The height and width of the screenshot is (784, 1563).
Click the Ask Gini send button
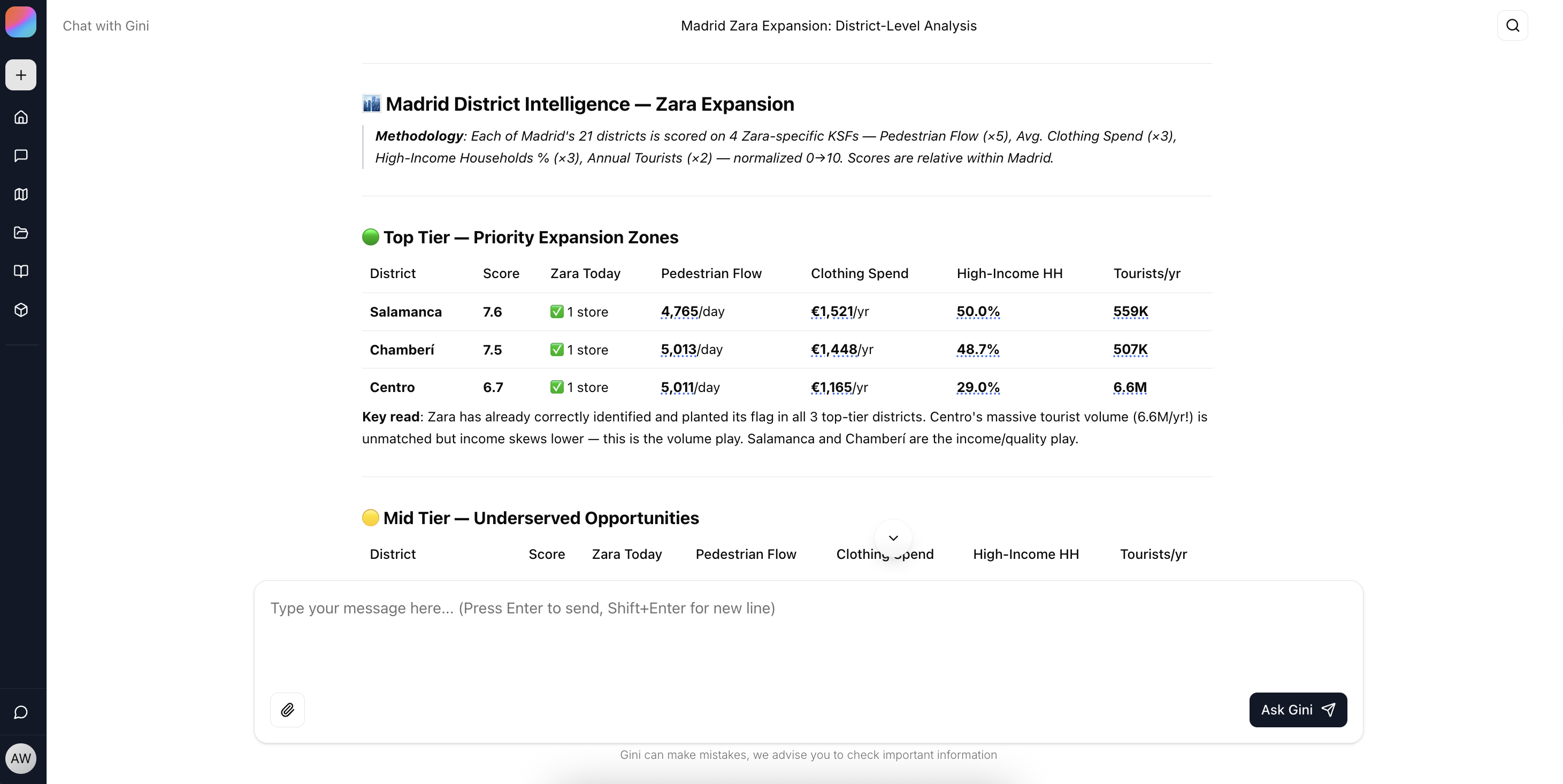coord(1298,709)
